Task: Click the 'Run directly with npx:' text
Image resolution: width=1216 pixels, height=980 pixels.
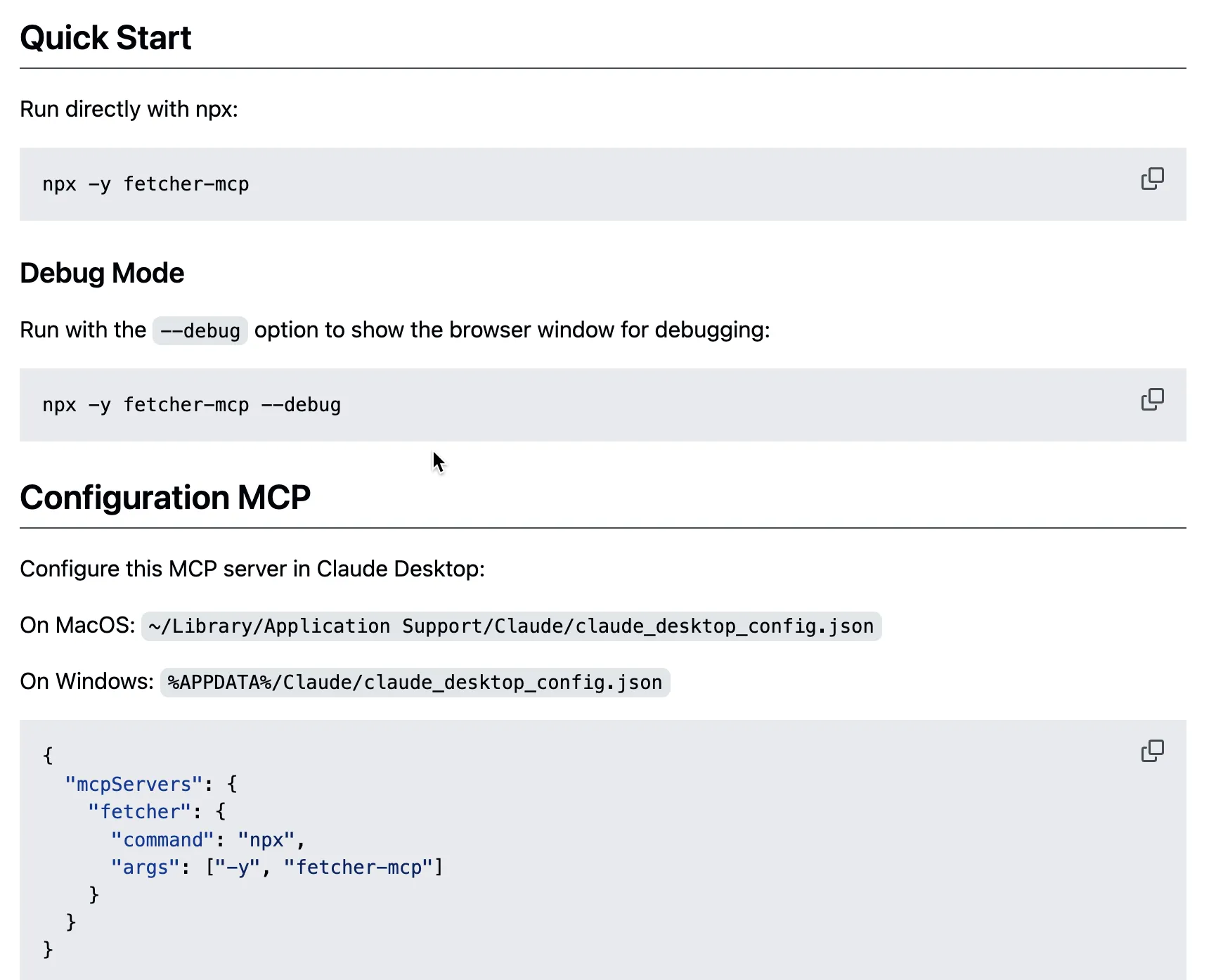Action: click(x=129, y=110)
